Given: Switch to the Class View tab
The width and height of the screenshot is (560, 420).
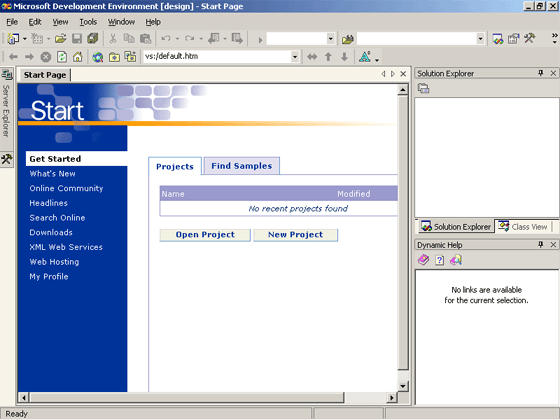Looking at the screenshot, I should coord(524,227).
